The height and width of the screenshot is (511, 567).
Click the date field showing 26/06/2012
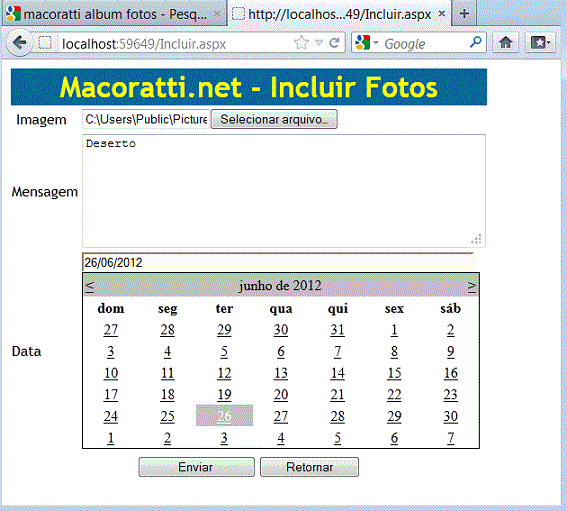278,262
